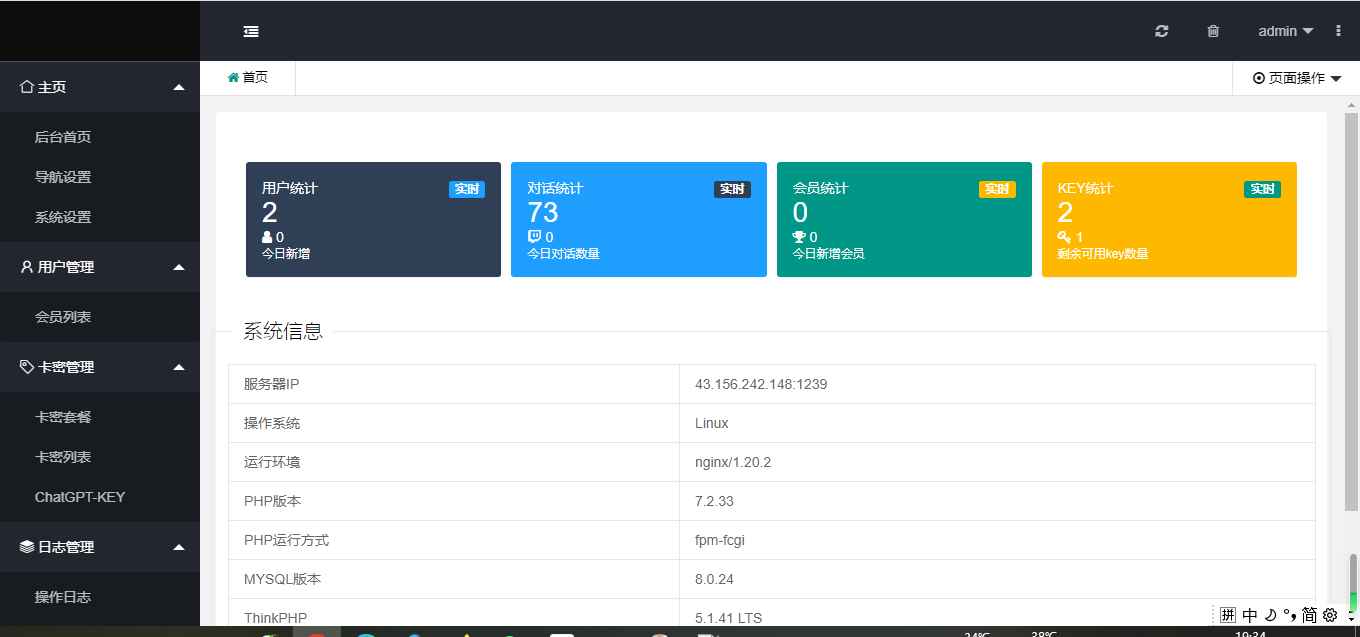The width and height of the screenshot is (1360, 637).
Task: Click the trash clear-cache icon in the navbar
Action: 1213,31
